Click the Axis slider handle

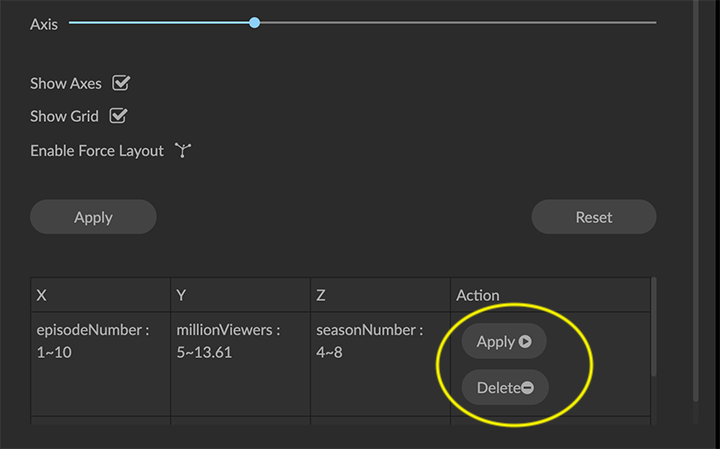[255, 22]
